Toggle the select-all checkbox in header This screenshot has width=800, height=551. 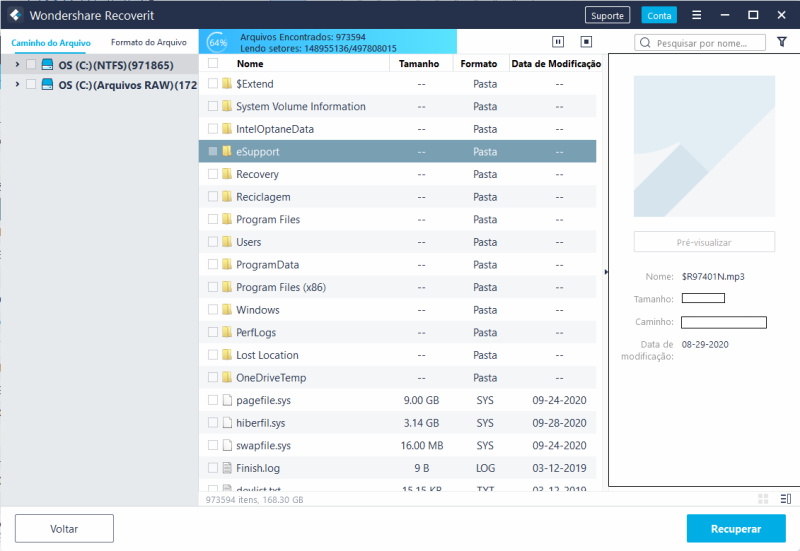click(x=213, y=63)
